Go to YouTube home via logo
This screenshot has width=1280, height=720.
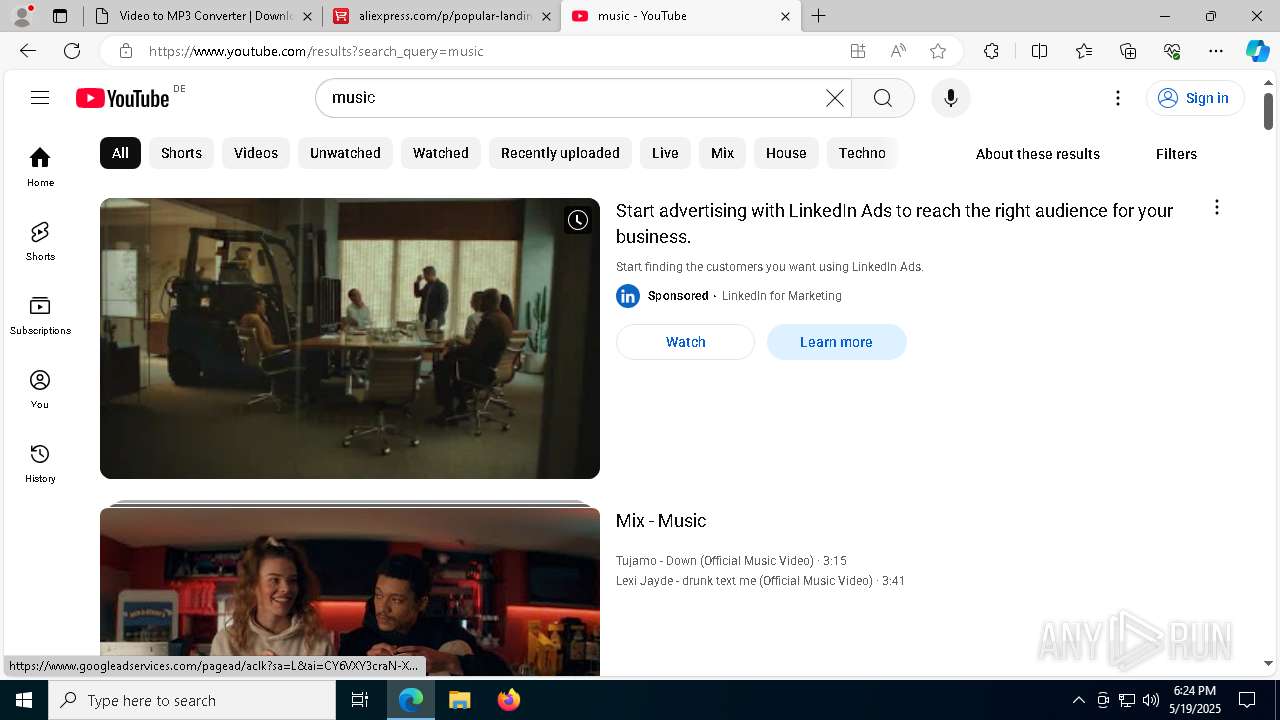click(x=123, y=98)
